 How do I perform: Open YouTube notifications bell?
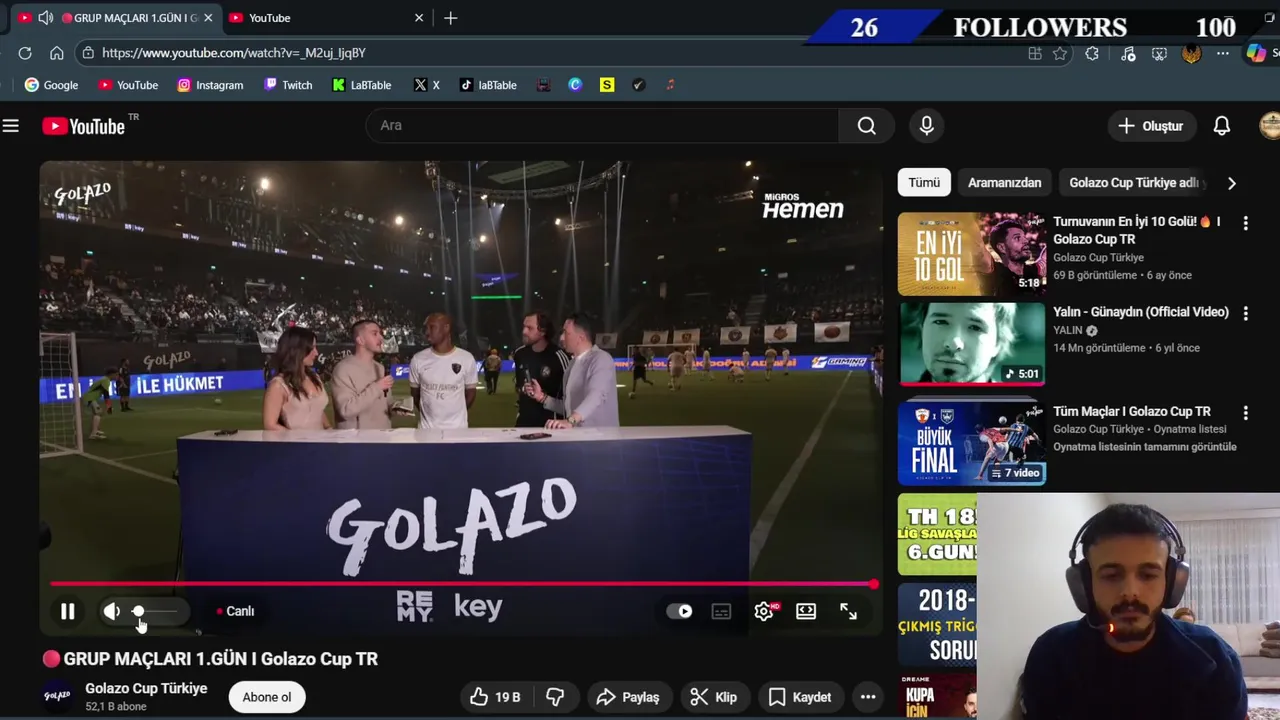click(x=1221, y=126)
